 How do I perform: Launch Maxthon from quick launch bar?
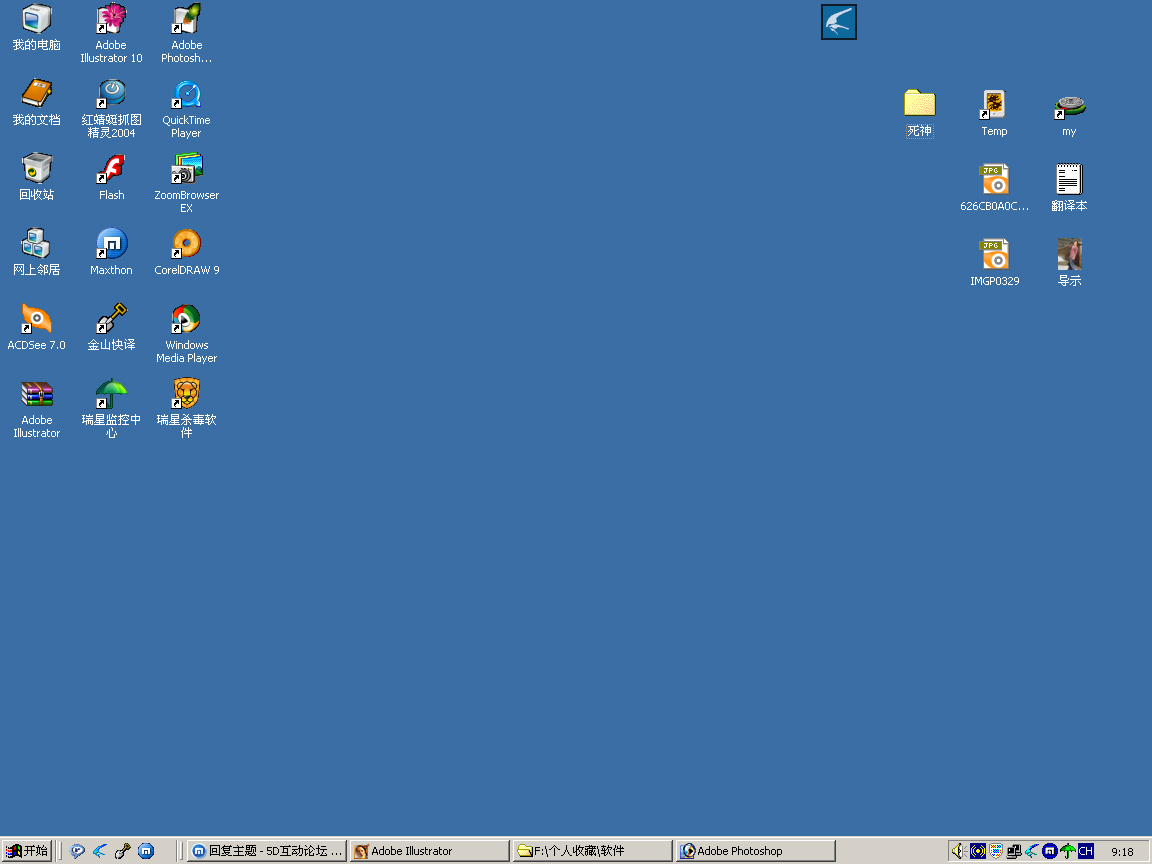[x=146, y=851]
